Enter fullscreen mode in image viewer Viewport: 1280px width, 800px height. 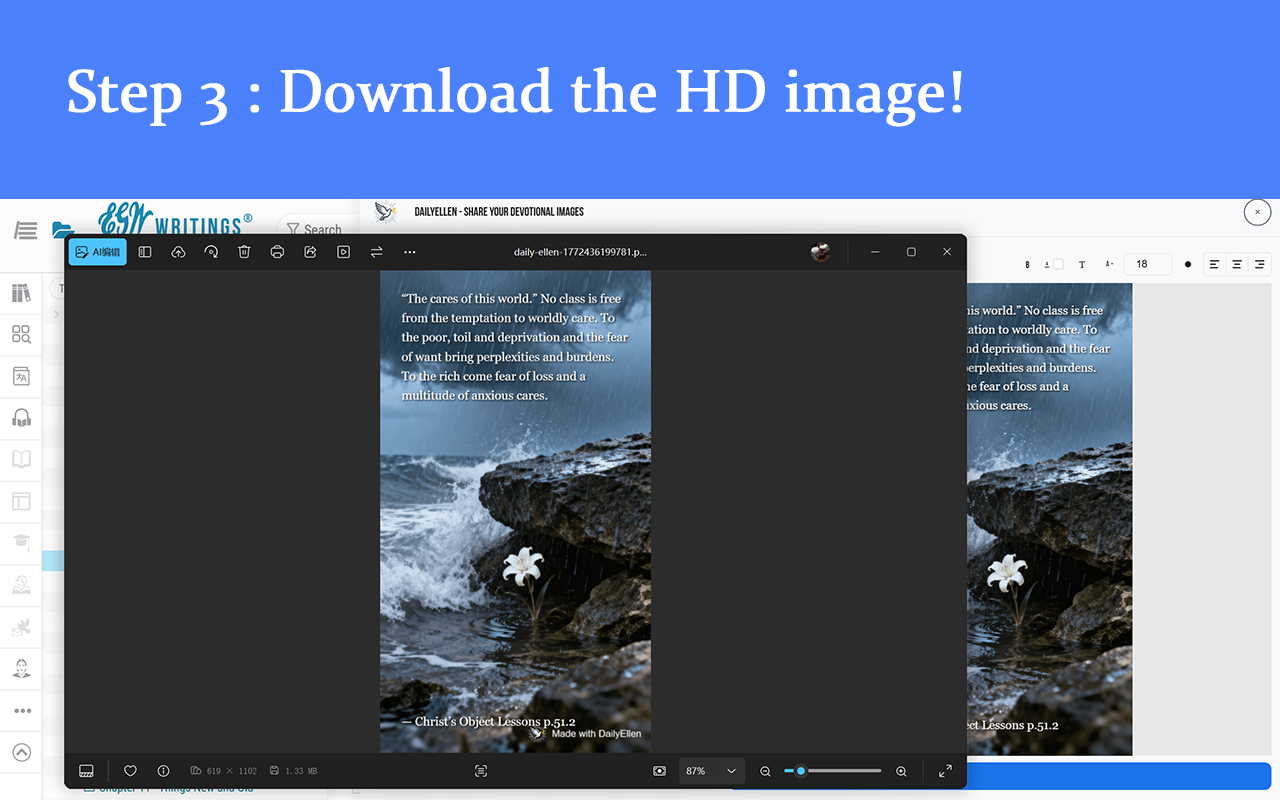pyautogui.click(x=945, y=771)
